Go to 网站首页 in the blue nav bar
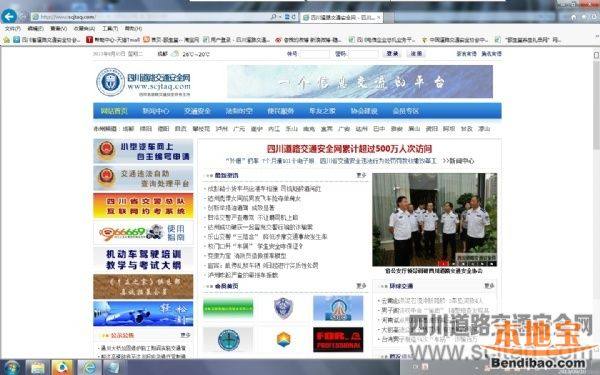The image size is (600, 375). point(114,111)
